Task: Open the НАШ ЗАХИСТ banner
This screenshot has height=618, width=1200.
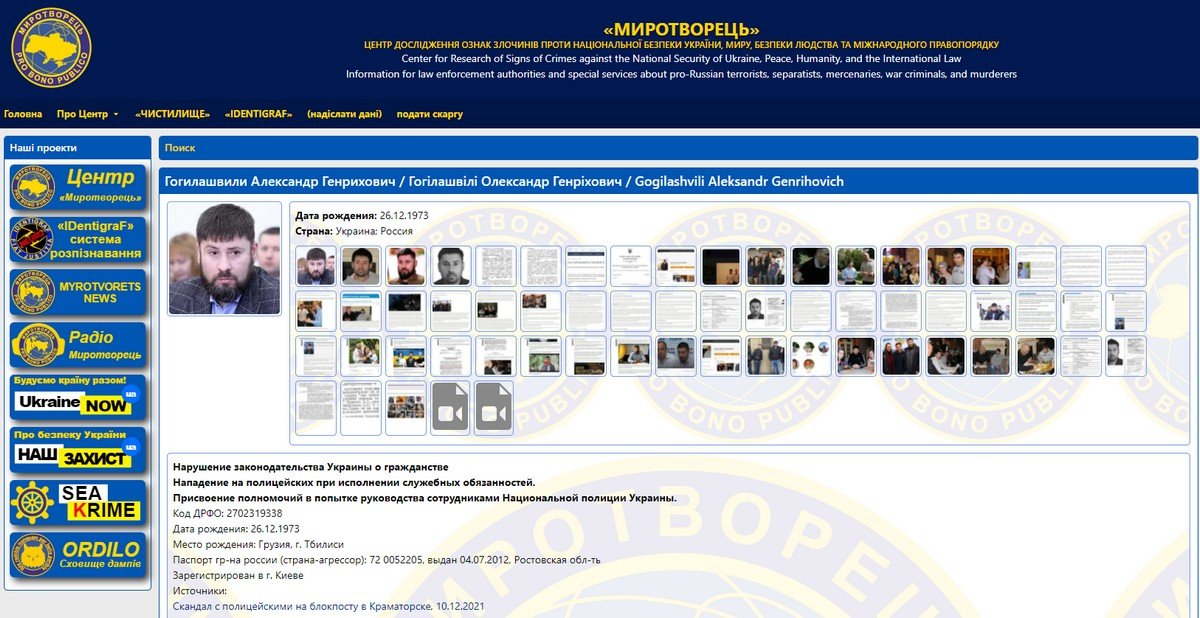Action: (x=77, y=450)
